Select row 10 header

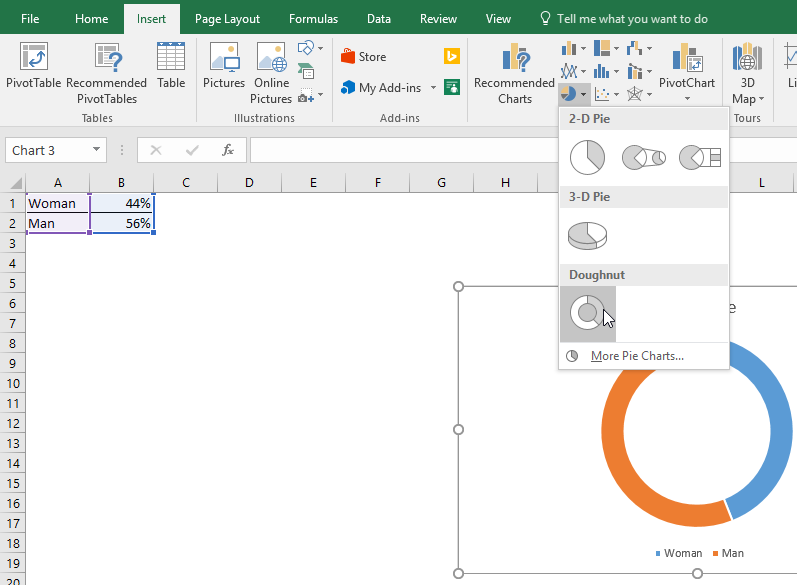[13, 383]
